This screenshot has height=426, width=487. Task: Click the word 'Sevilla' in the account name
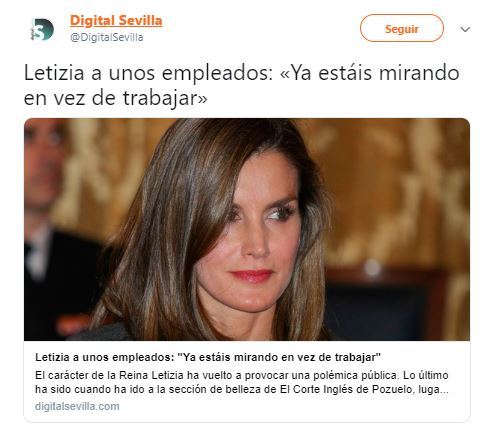pos(140,21)
